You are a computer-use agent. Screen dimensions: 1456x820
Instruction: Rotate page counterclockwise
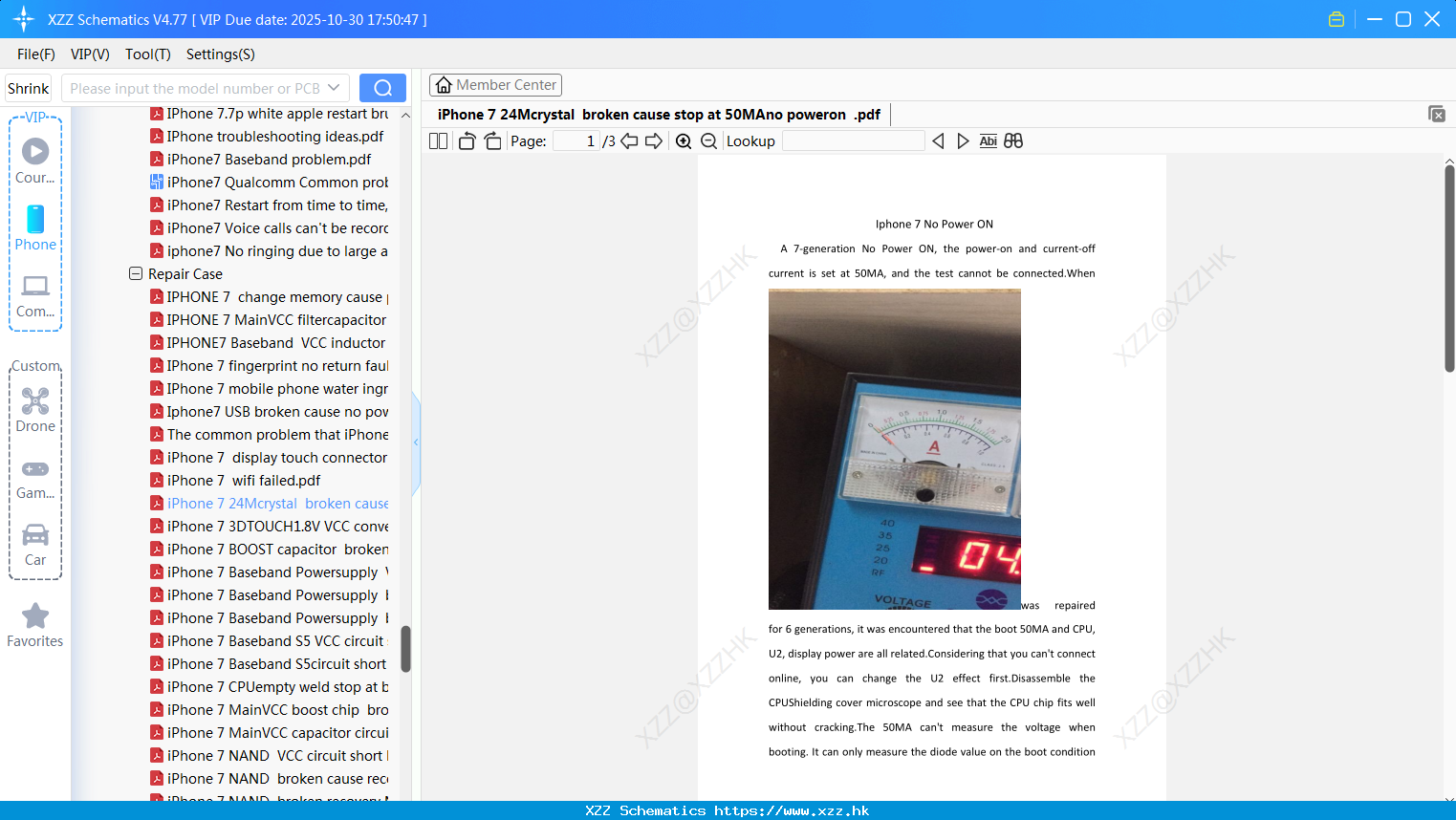coord(467,141)
